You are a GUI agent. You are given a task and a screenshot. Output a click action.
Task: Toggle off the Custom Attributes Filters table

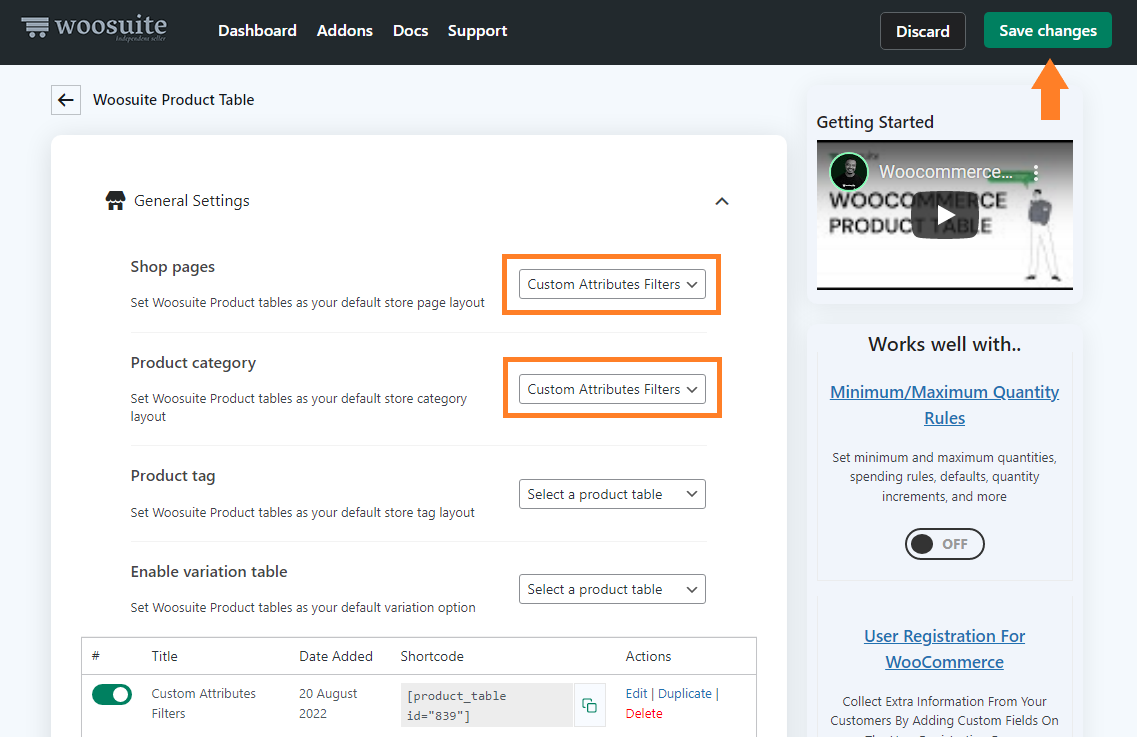click(x=112, y=695)
